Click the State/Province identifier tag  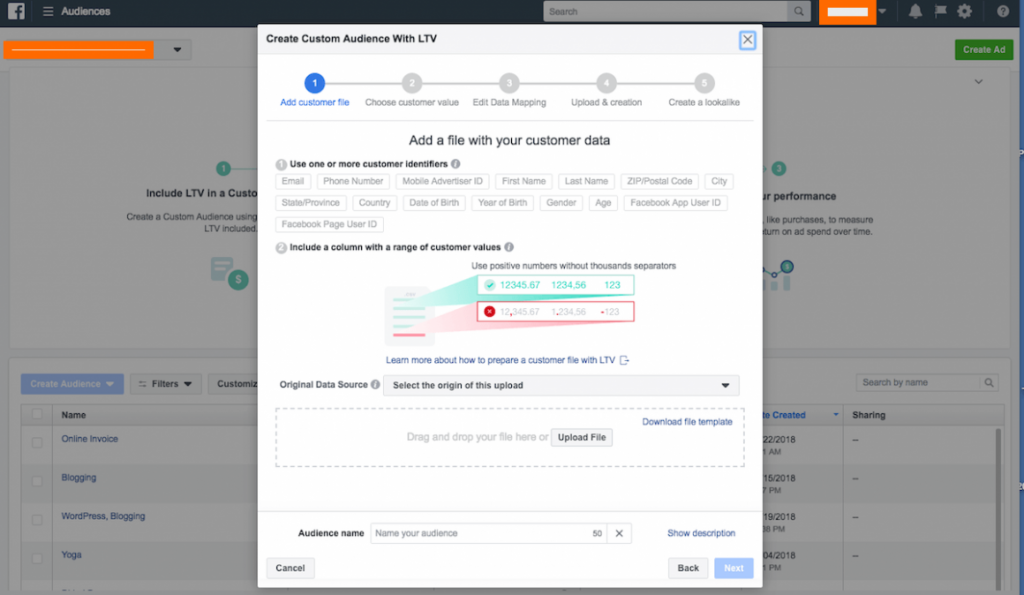pos(310,202)
